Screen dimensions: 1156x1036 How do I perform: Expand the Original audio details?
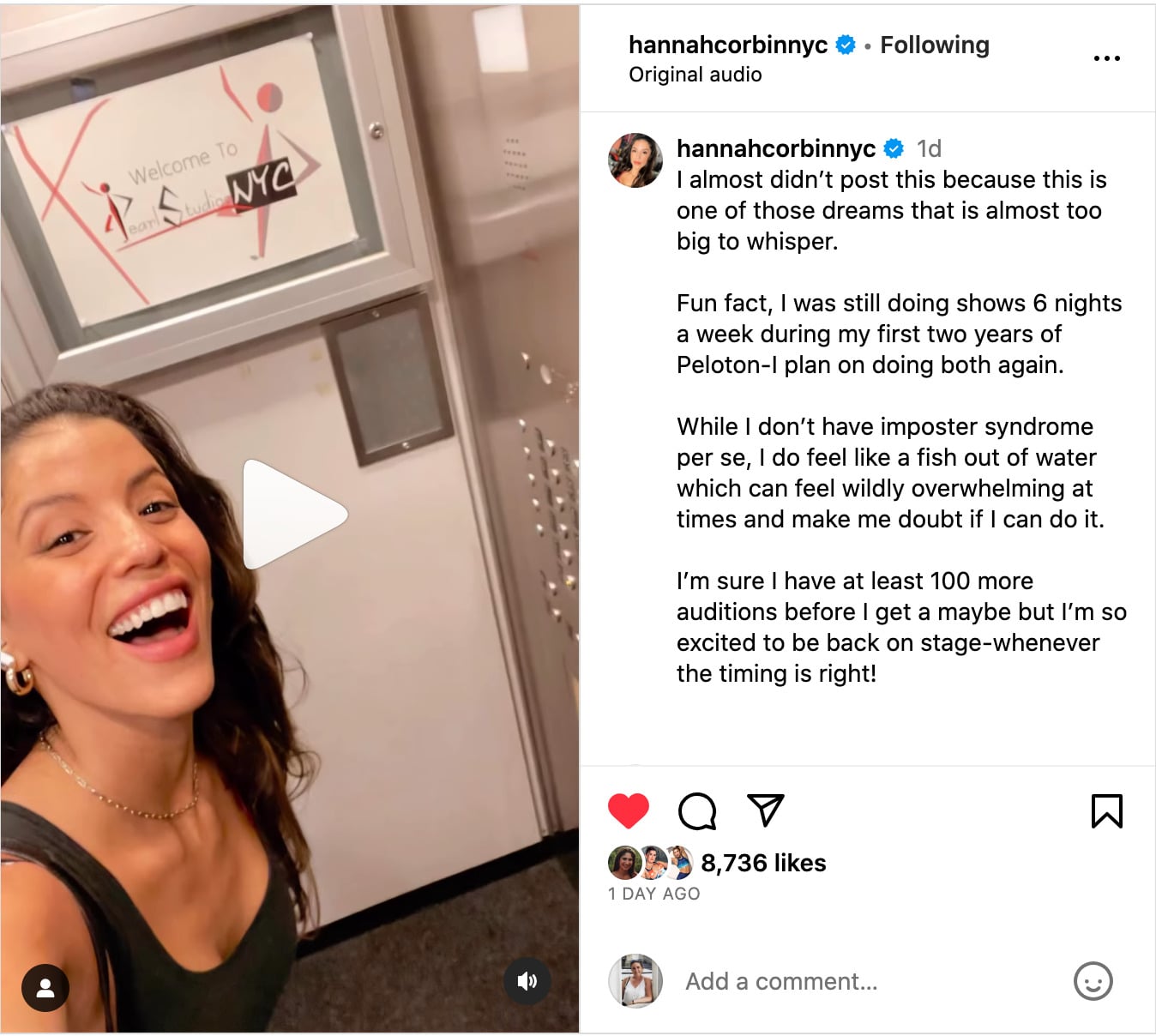(x=694, y=75)
